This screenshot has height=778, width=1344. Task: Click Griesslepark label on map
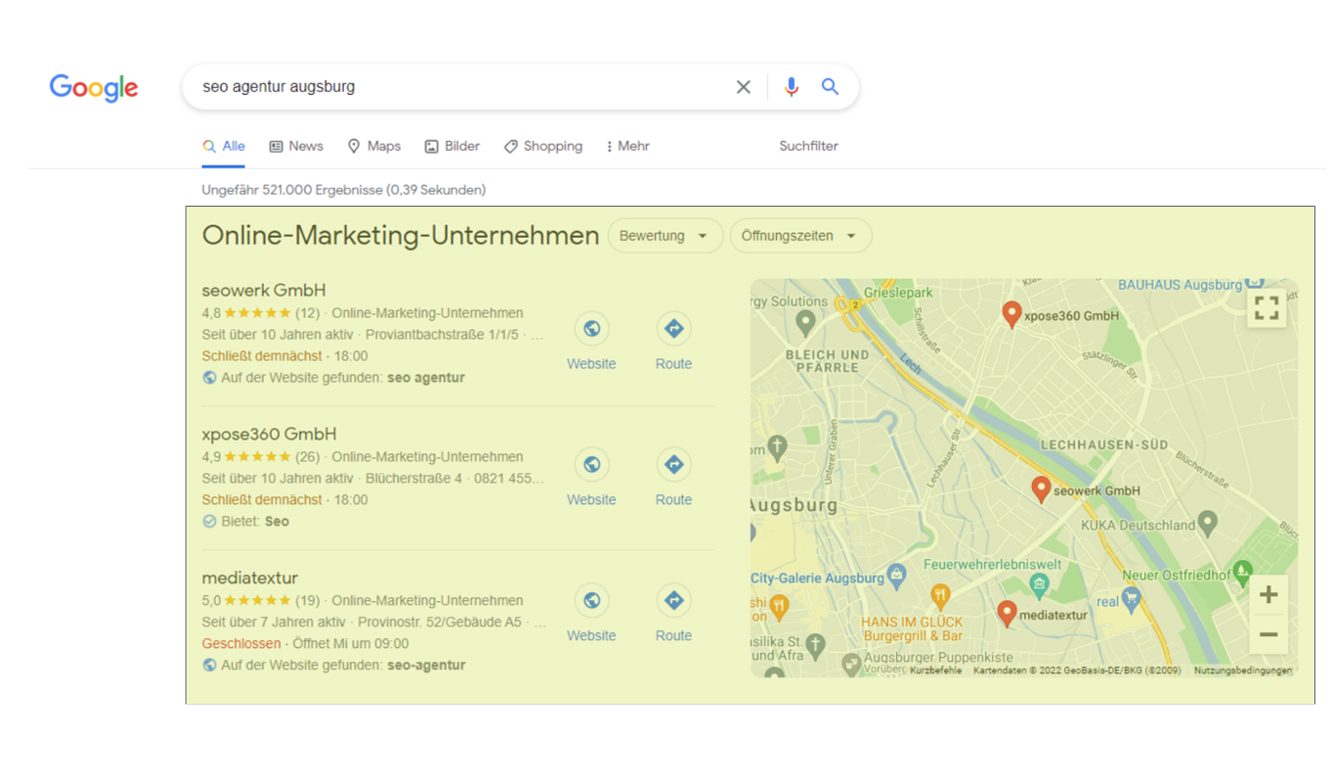point(898,293)
